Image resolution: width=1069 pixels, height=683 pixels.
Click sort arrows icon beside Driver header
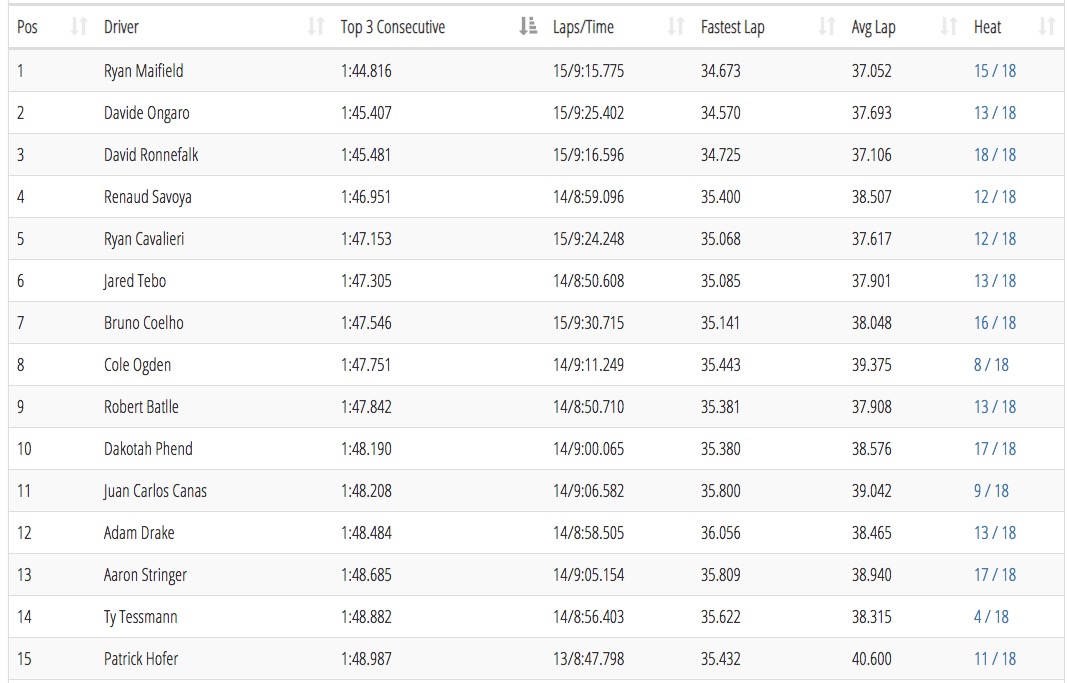(316, 27)
